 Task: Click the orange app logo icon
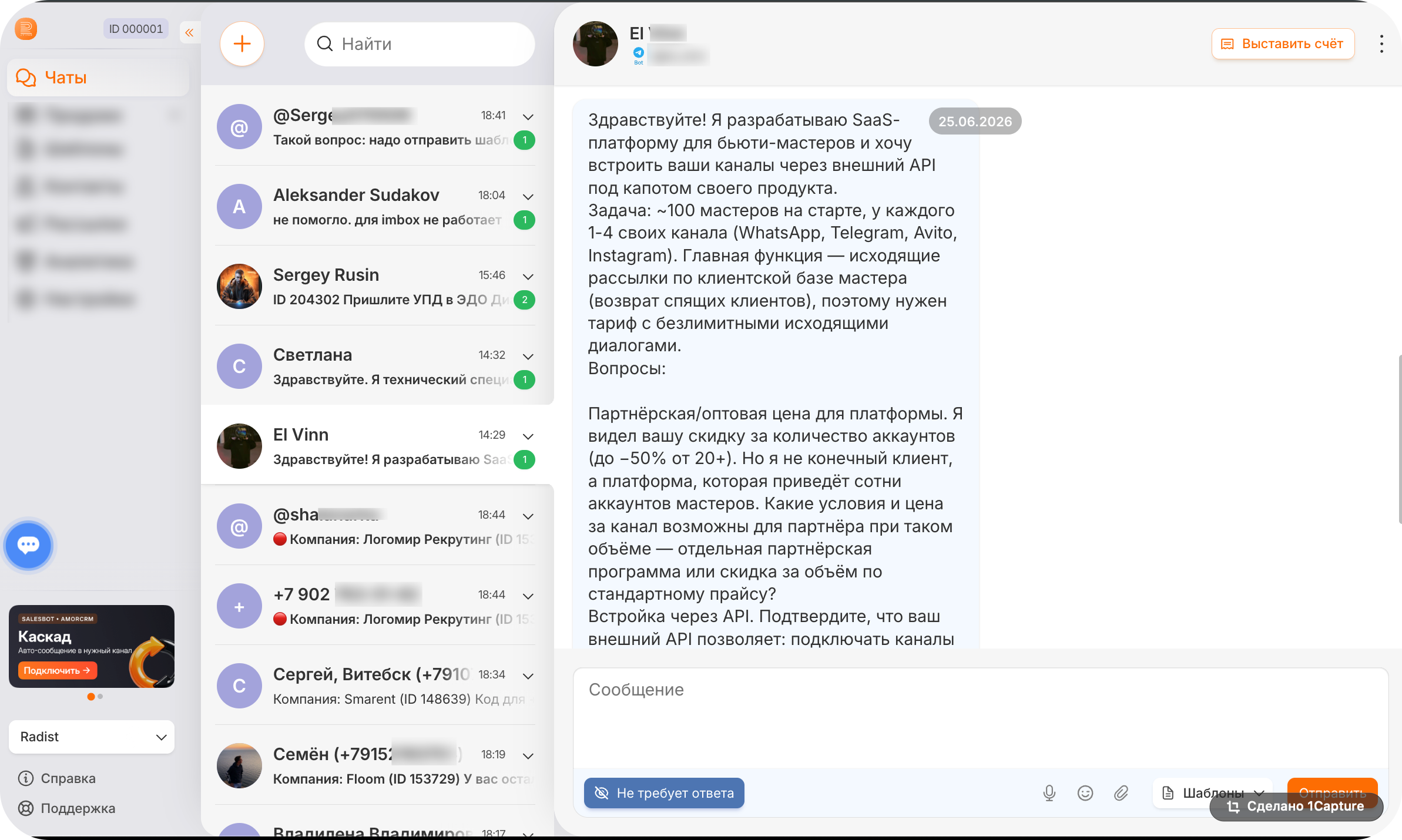pyautogui.click(x=26, y=28)
